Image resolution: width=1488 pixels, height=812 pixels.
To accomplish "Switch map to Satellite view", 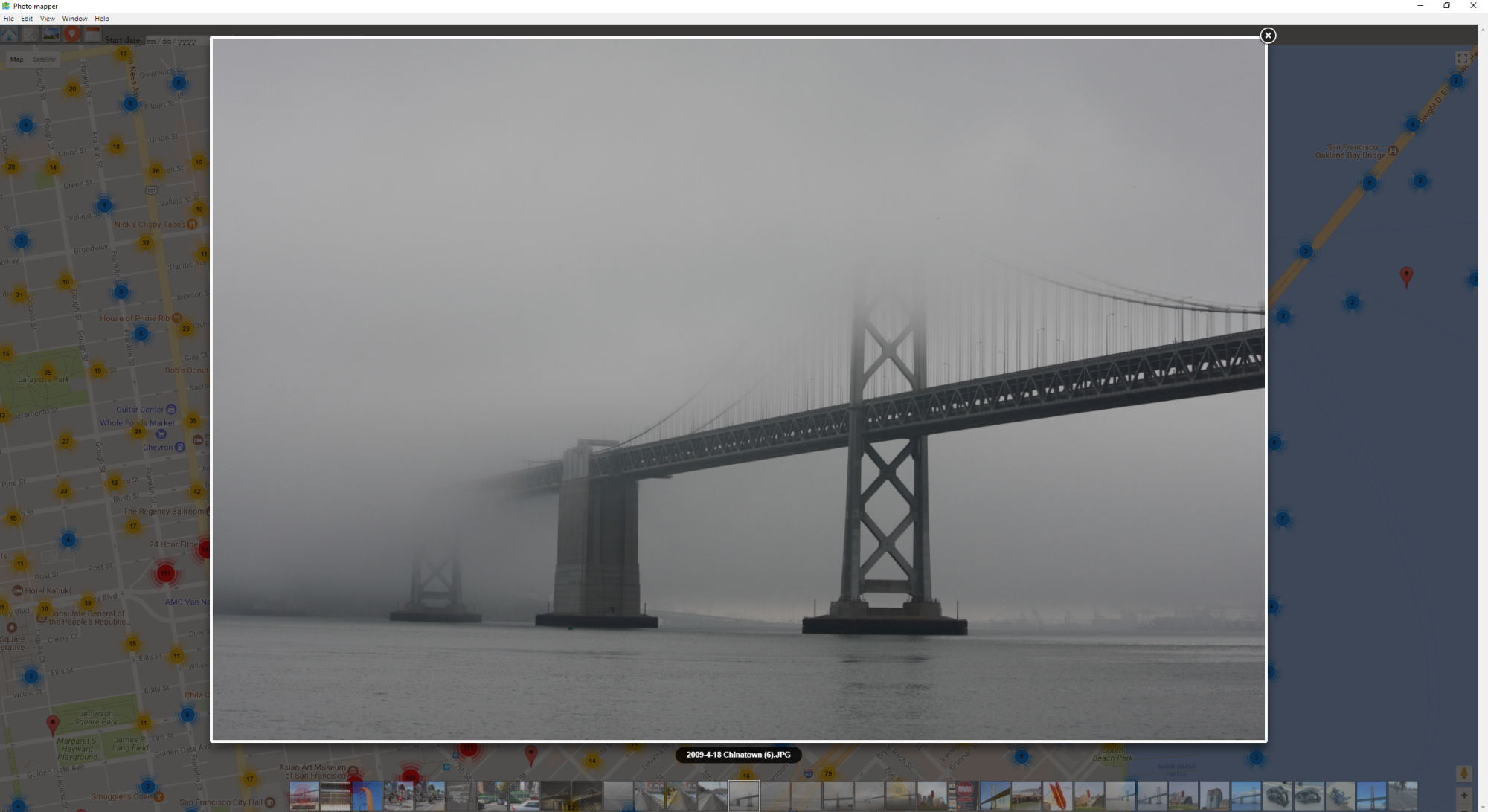I will point(44,59).
